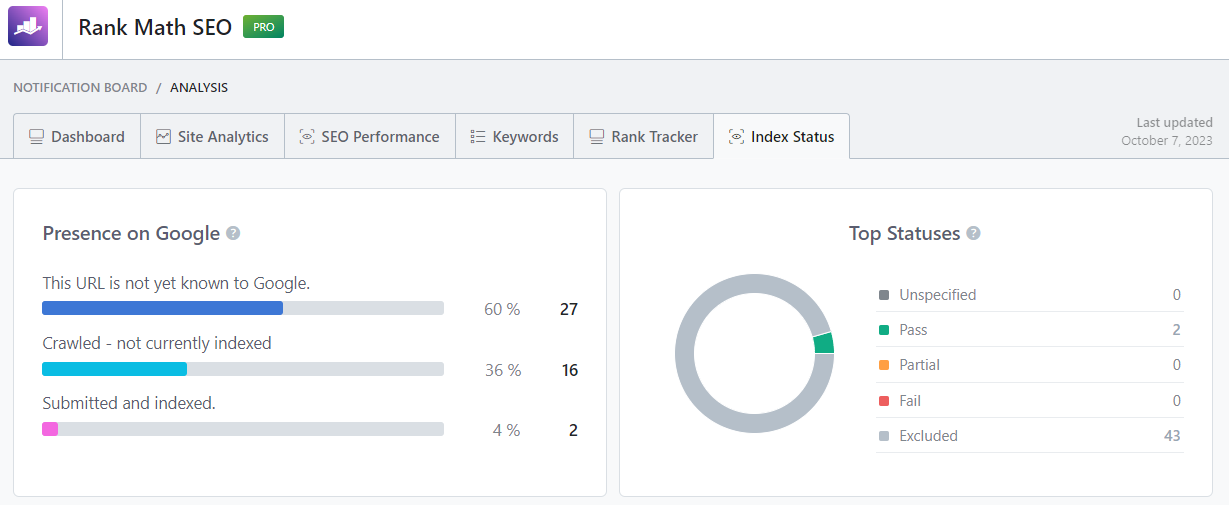
Task: Click the Last updated October 7, 2023 text
Action: click(x=1167, y=132)
